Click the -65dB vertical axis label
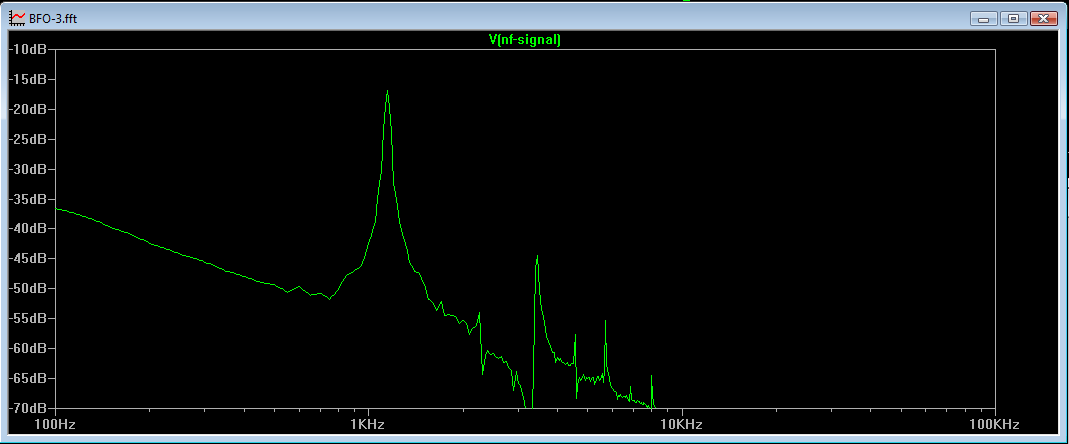Screen dimensions: 1069x444 (x=28, y=378)
